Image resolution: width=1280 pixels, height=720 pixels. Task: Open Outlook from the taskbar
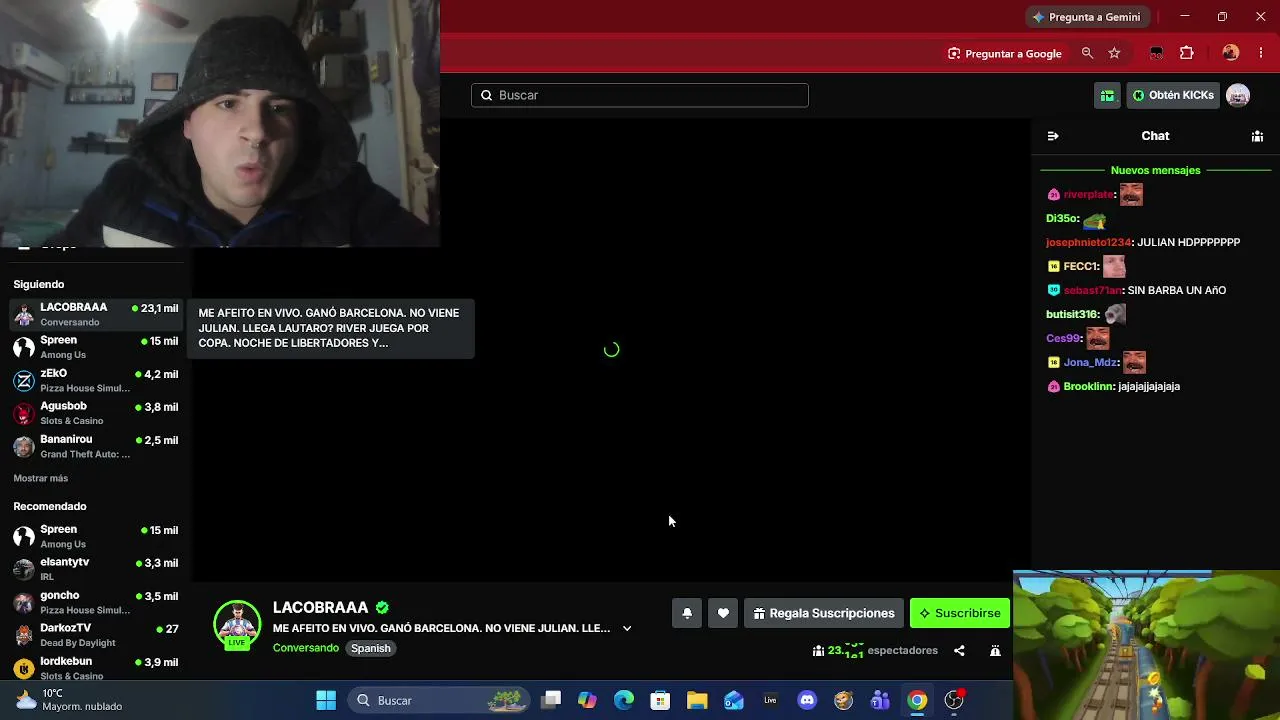[x=734, y=700]
